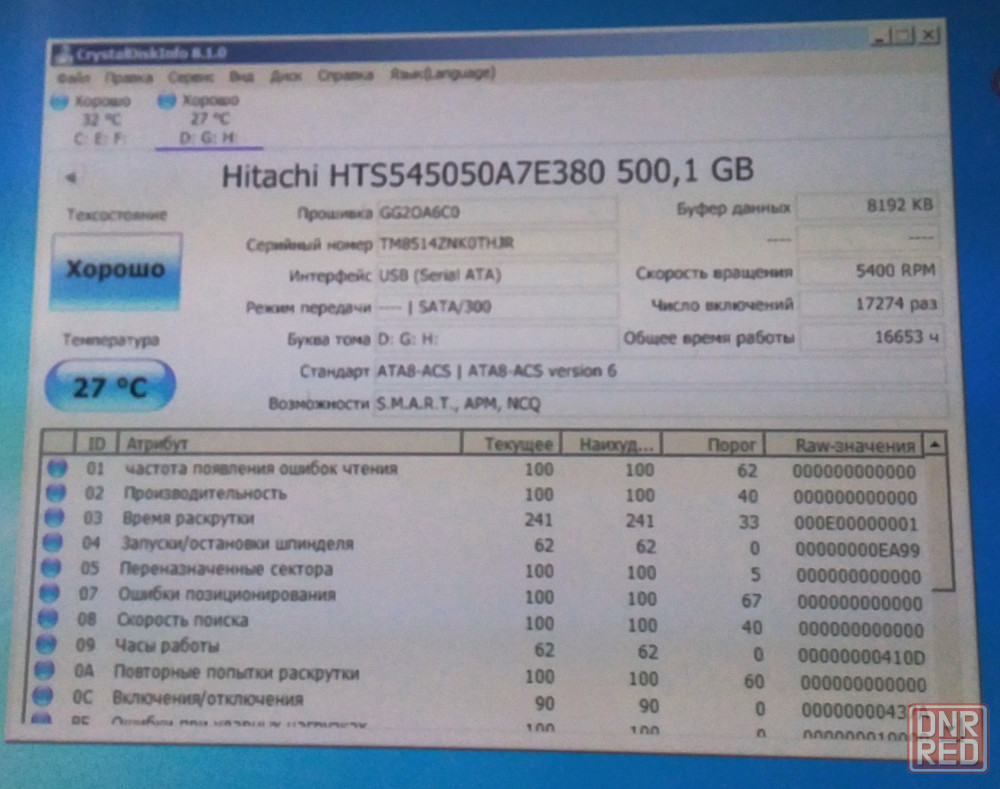Open the Сервис menu

[190, 76]
